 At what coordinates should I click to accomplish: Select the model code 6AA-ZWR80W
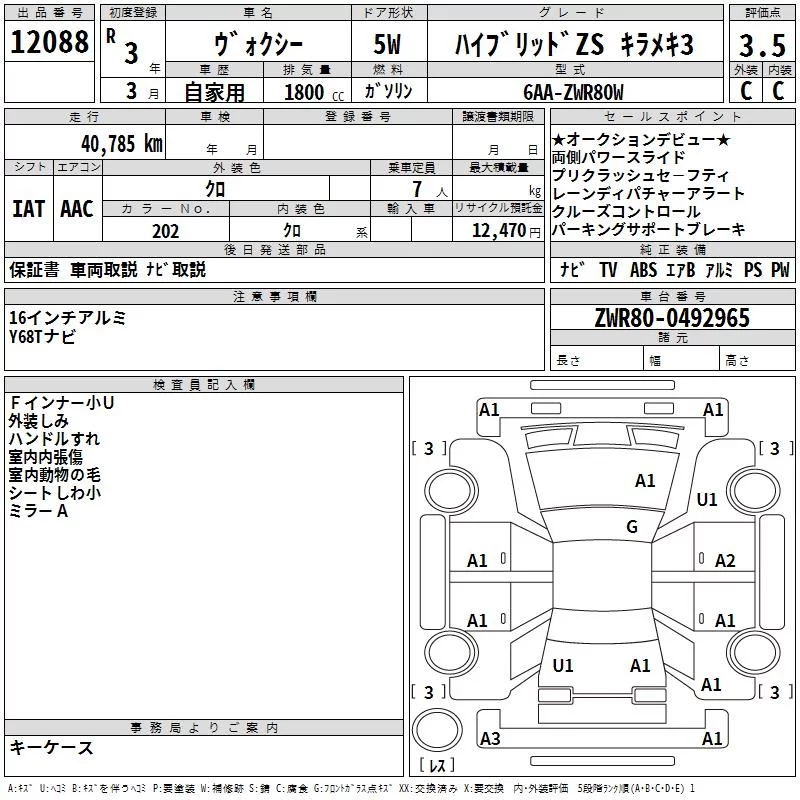(x=573, y=93)
